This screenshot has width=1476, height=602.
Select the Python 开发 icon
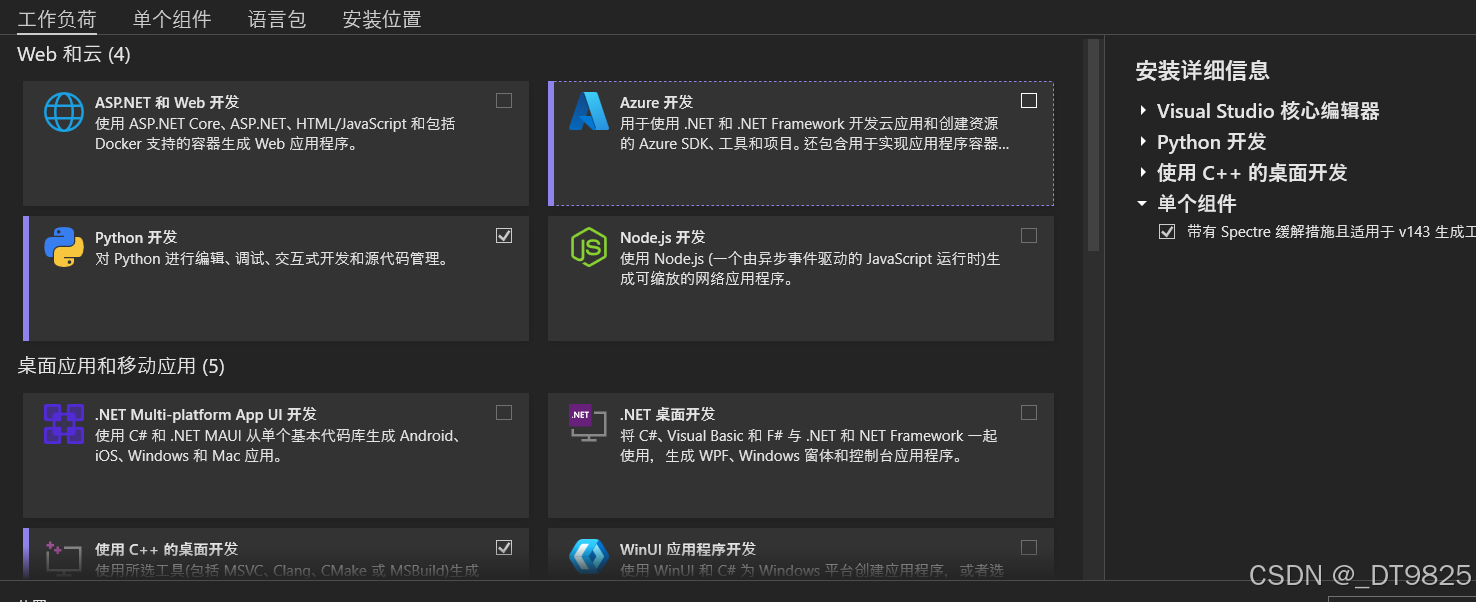pos(63,247)
